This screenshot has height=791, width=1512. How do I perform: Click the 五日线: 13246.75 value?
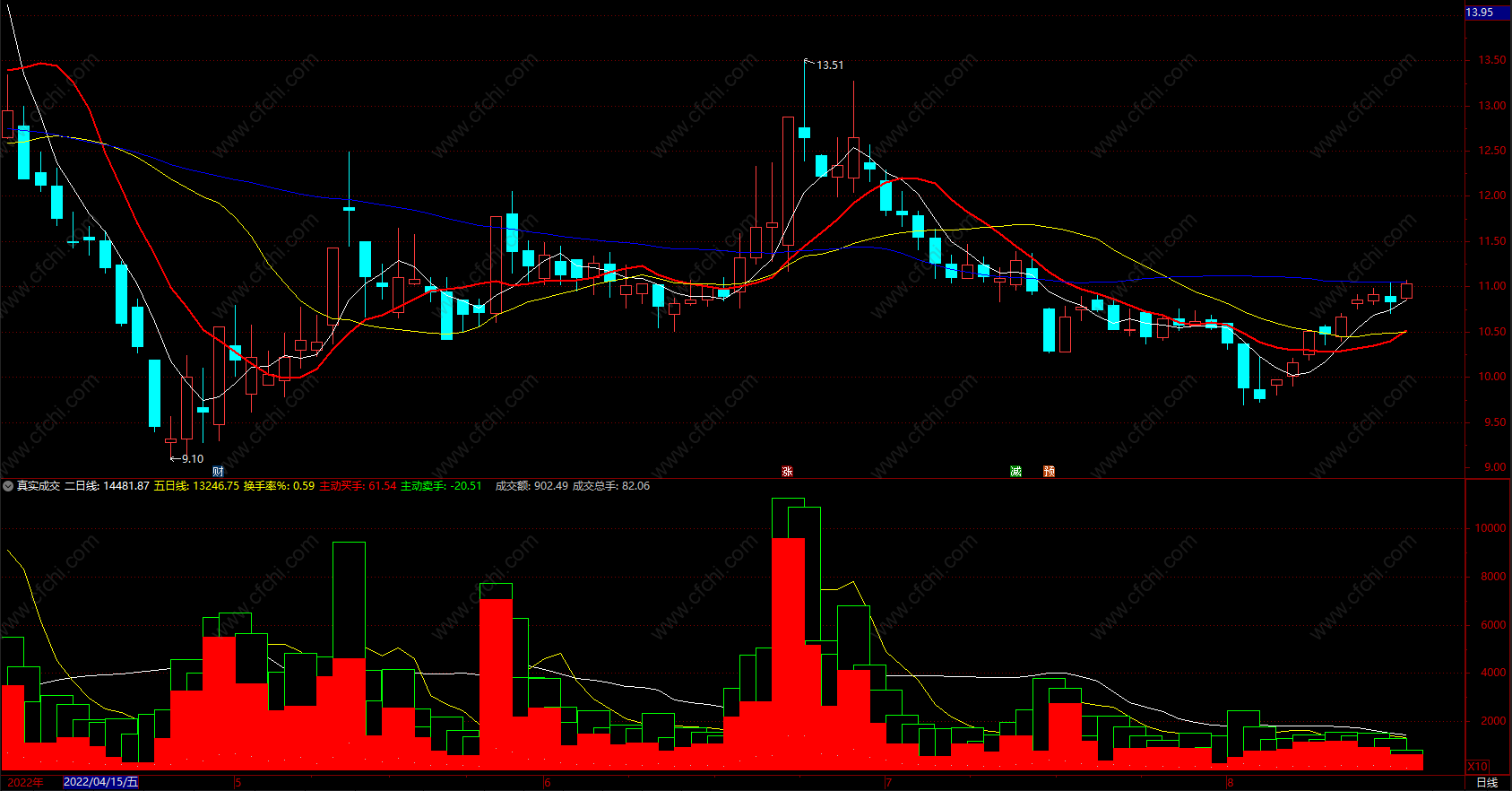click(x=196, y=486)
